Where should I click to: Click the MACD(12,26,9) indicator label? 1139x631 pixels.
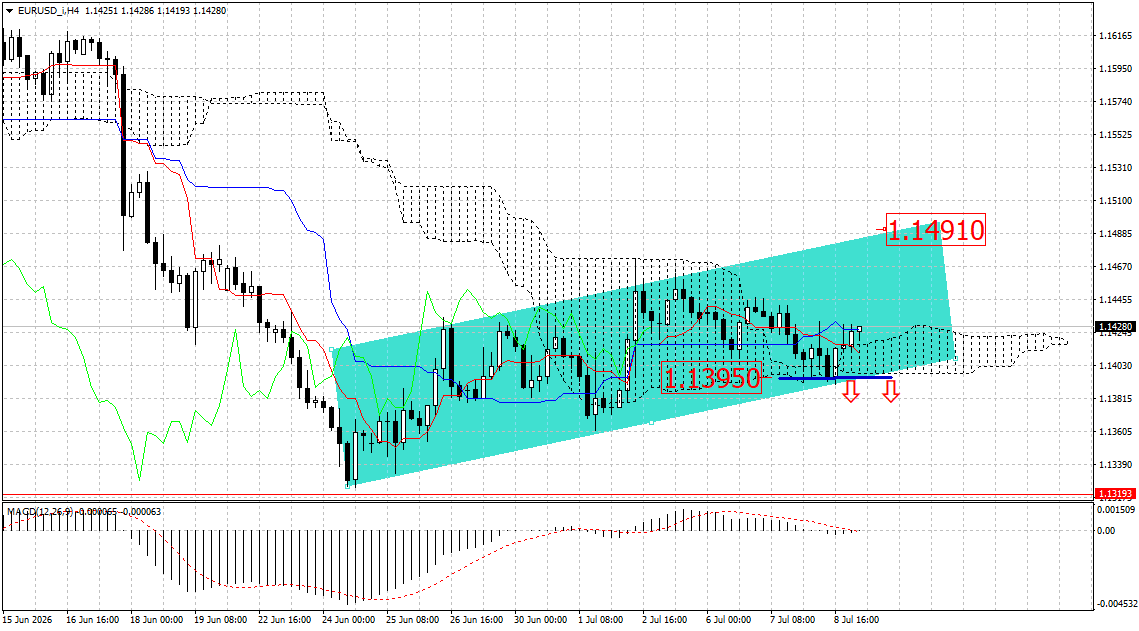pos(40,512)
